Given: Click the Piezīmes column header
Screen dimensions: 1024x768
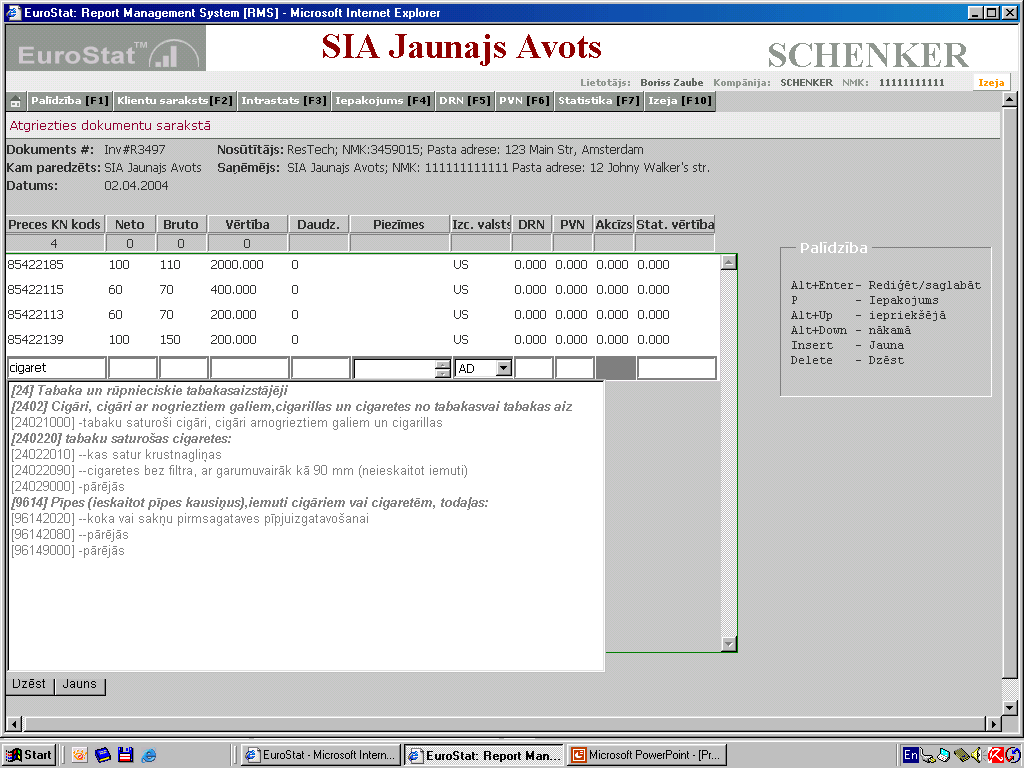Looking at the screenshot, I should pos(399,224).
